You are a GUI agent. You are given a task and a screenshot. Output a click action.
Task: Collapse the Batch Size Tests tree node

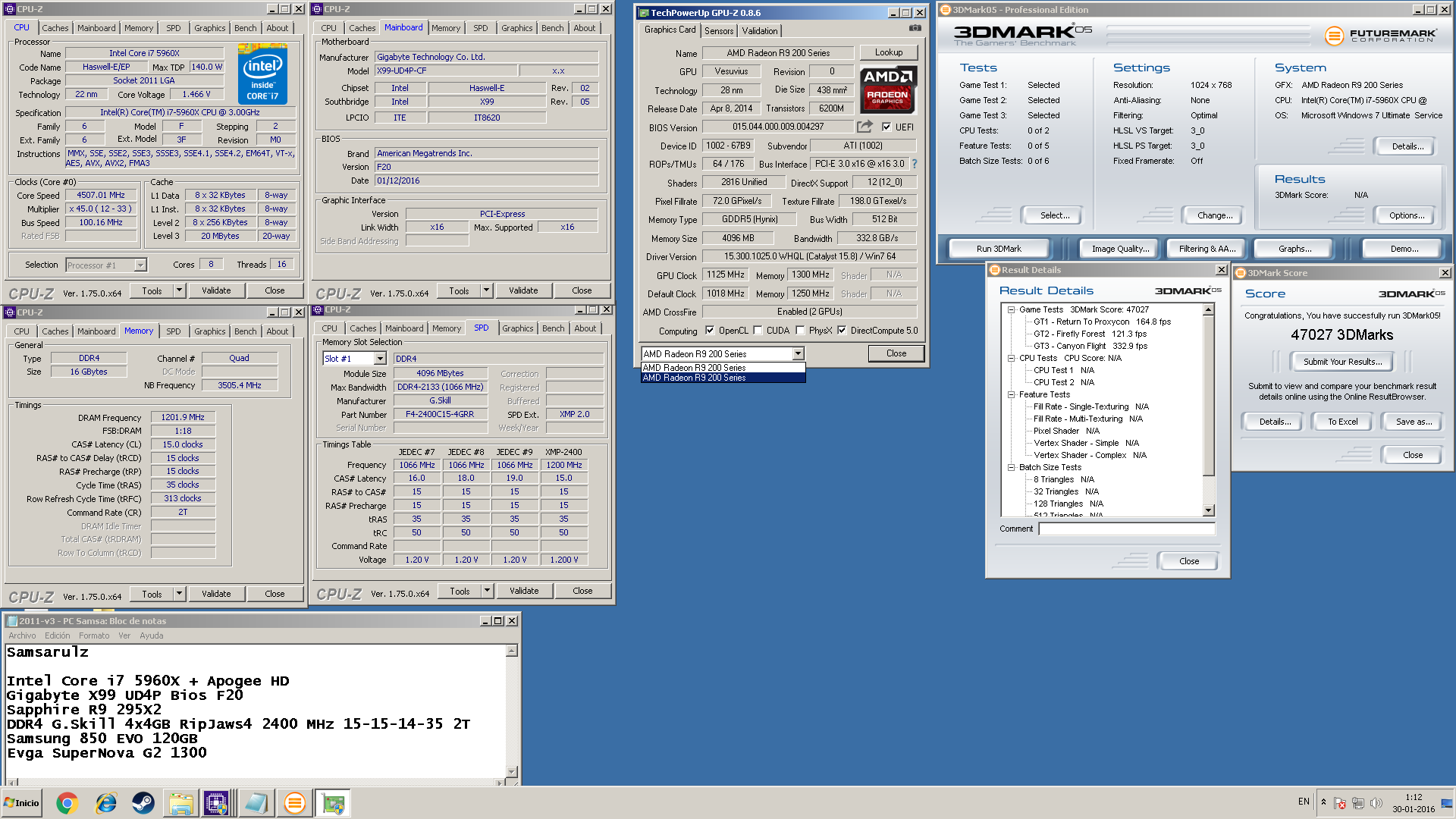coord(1011,467)
